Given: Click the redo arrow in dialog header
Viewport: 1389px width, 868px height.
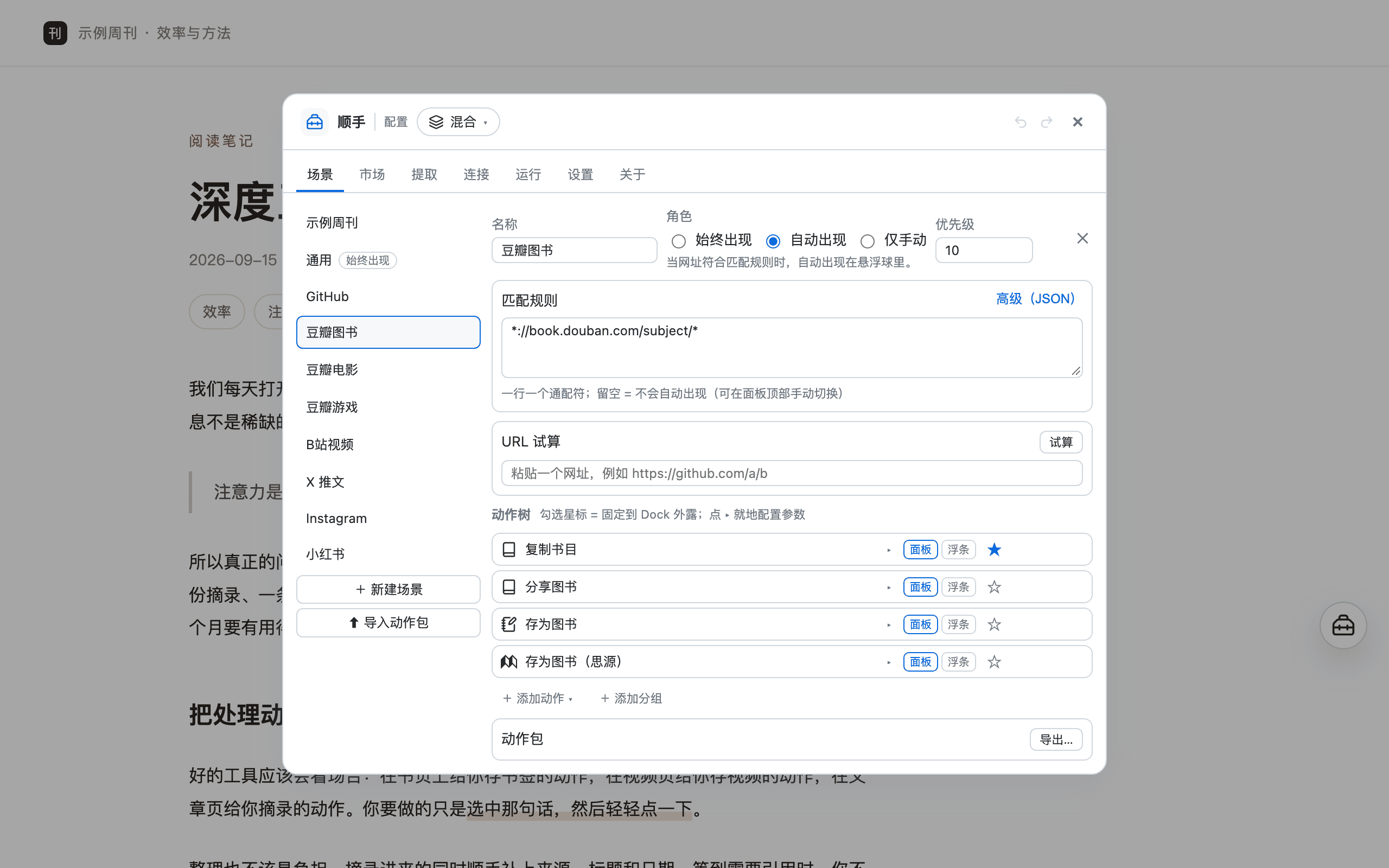Looking at the screenshot, I should (x=1046, y=122).
